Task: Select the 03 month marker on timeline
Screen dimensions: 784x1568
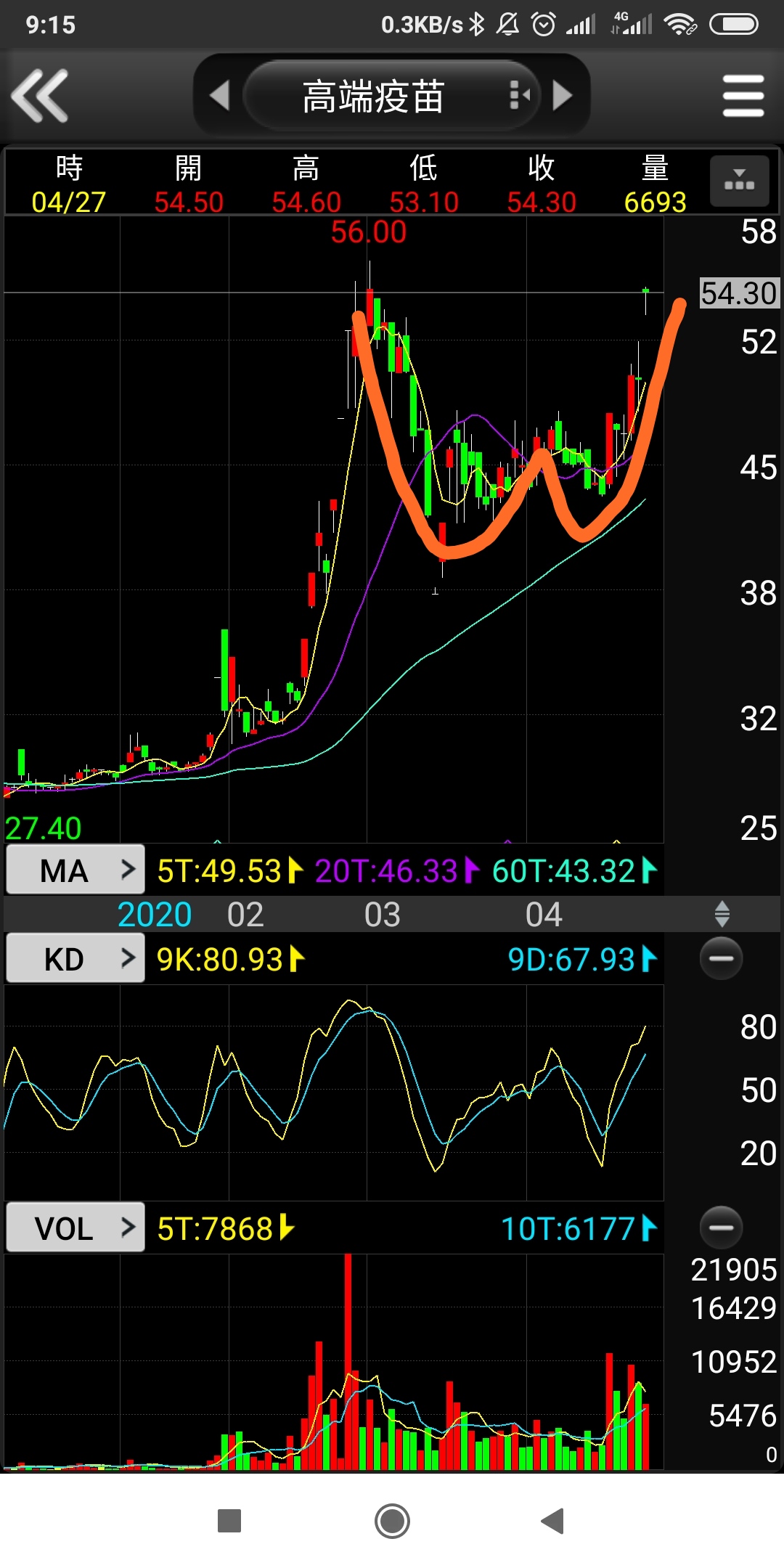Action: [382, 915]
